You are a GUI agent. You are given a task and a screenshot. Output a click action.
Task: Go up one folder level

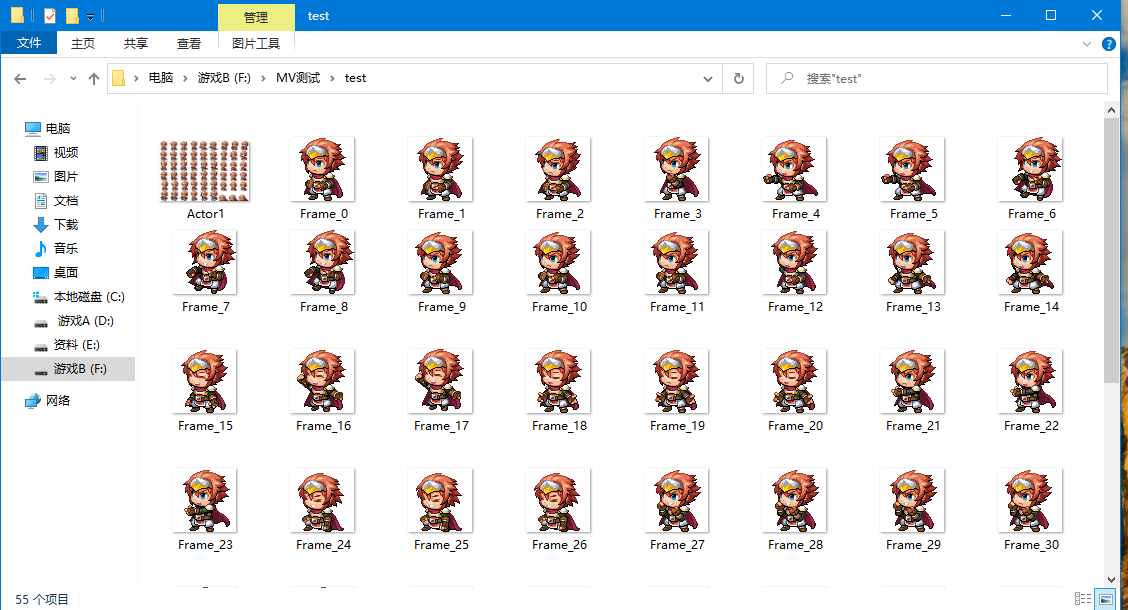click(x=94, y=78)
